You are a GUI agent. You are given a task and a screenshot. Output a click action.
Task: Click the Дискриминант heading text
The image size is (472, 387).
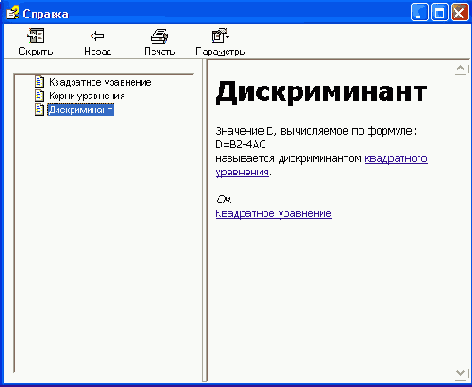click(321, 92)
